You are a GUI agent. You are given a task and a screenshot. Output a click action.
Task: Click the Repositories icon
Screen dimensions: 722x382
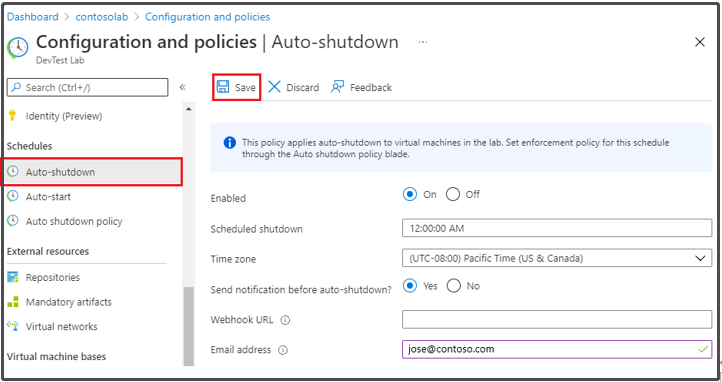point(13,277)
